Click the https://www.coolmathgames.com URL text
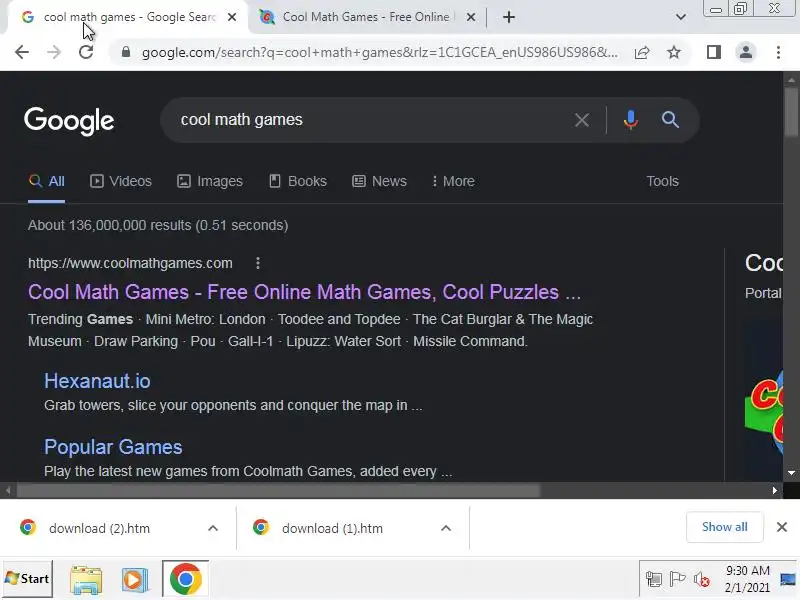The image size is (800, 600). pos(130,263)
